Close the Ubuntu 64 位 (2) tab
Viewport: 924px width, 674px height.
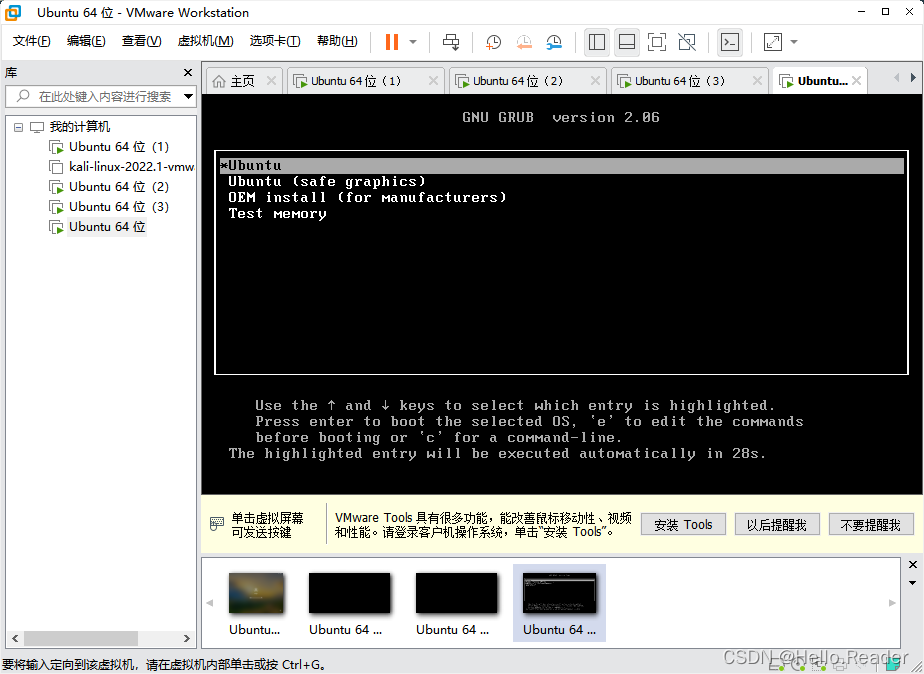595,81
